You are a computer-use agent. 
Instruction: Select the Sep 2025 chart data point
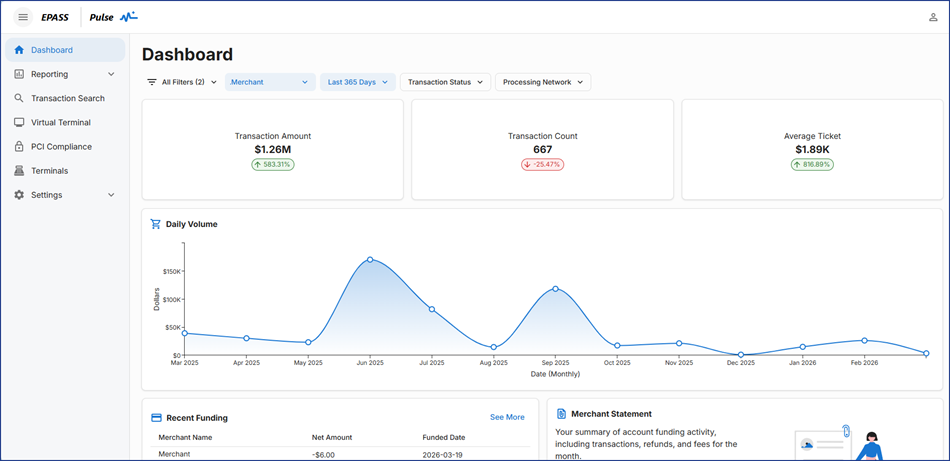555,289
